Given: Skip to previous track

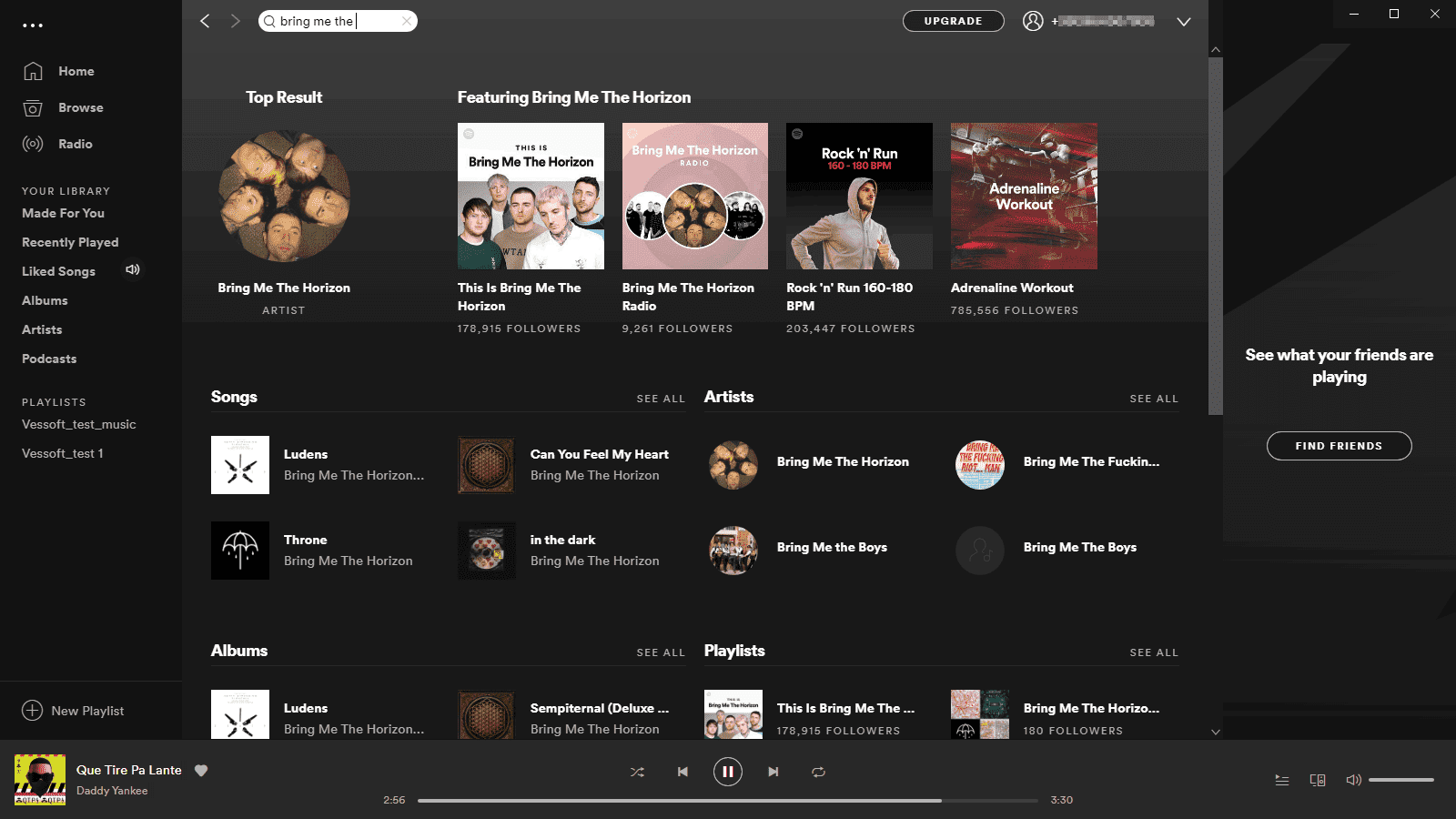Looking at the screenshot, I should tap(682, 772).
